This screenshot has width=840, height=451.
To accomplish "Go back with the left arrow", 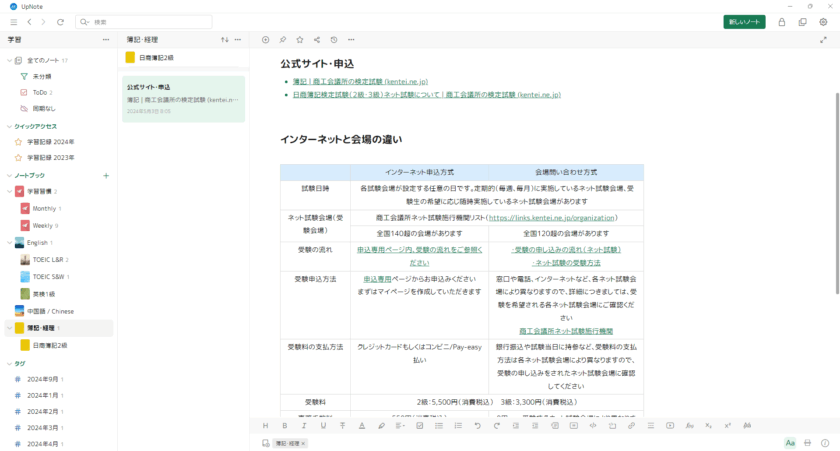I will click(x=29, y=22).
